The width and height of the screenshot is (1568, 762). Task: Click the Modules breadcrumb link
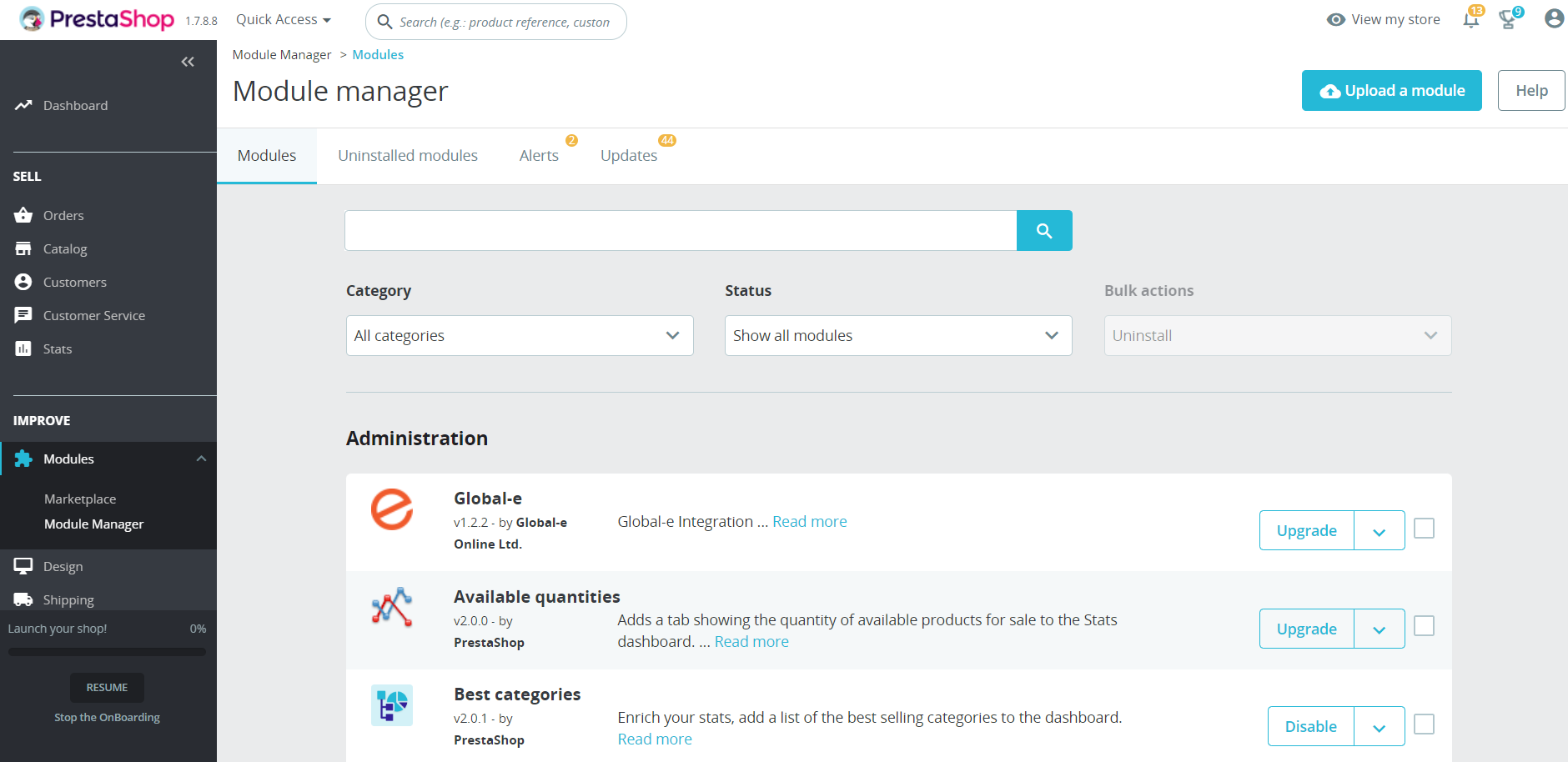point(378,55)
